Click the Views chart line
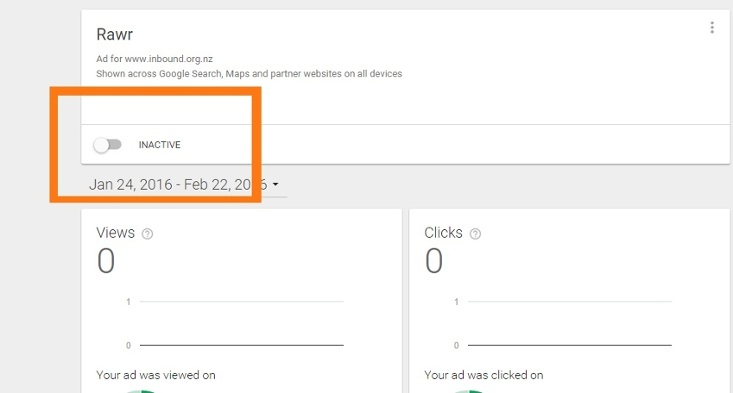Viewport: 733px width, 393px height. tap(242, 345)
